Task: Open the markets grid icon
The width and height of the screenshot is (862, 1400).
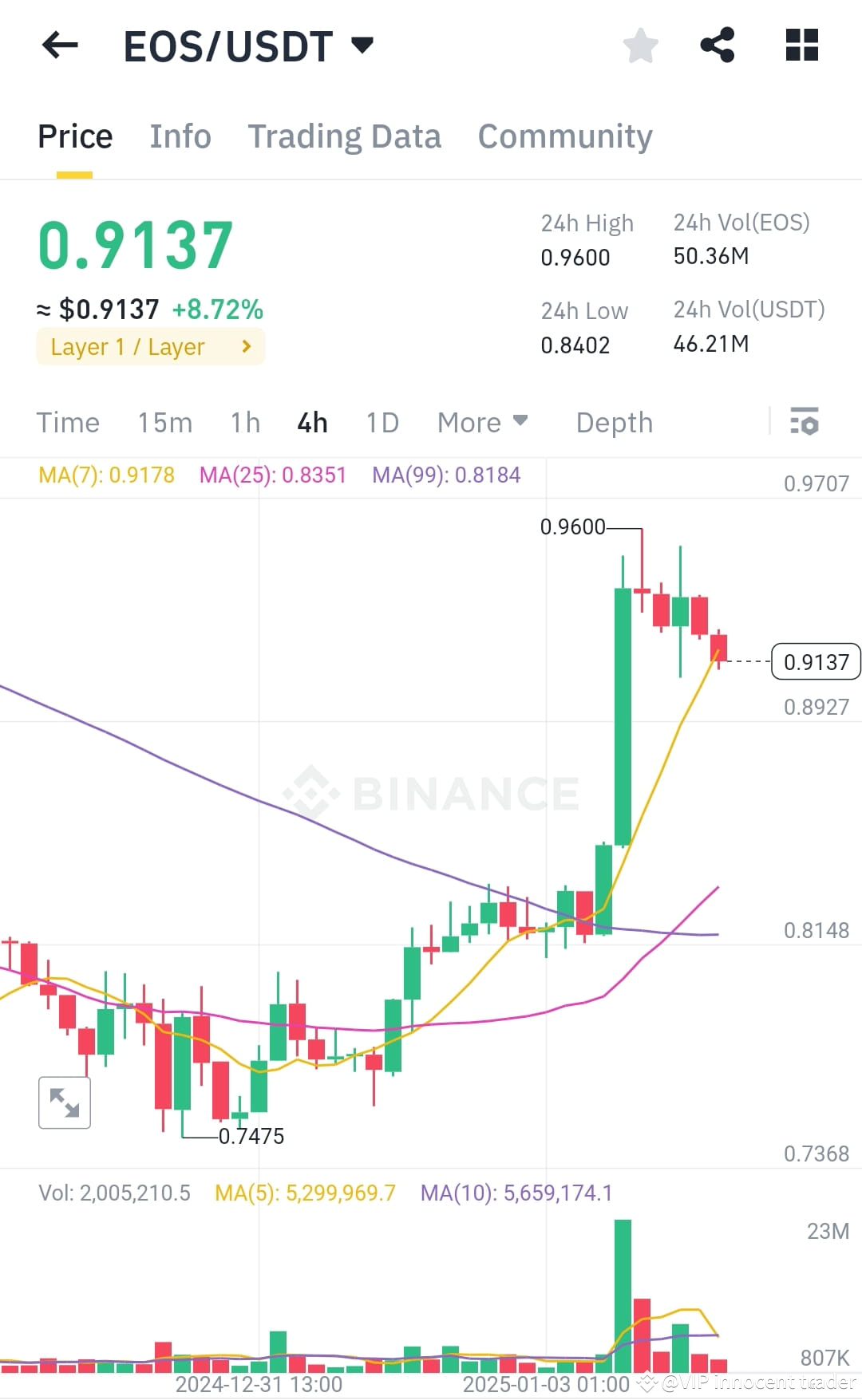Action: pyautogui.click(x=801, y=45)
